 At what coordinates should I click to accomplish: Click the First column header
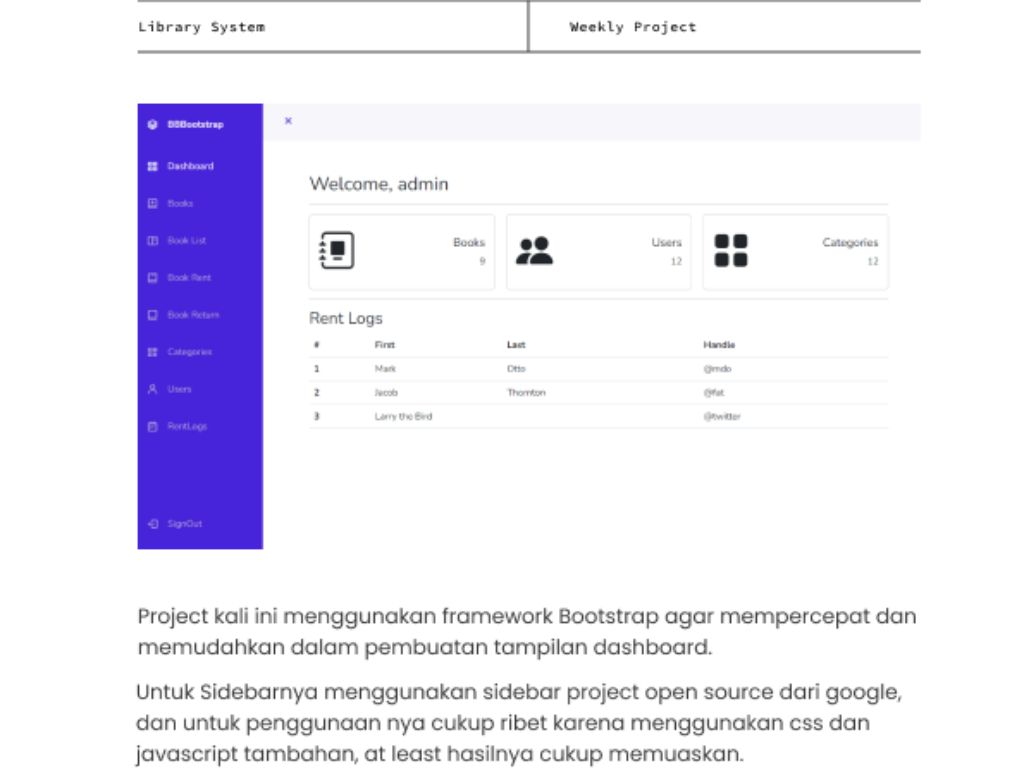click(x=385, y=345)
